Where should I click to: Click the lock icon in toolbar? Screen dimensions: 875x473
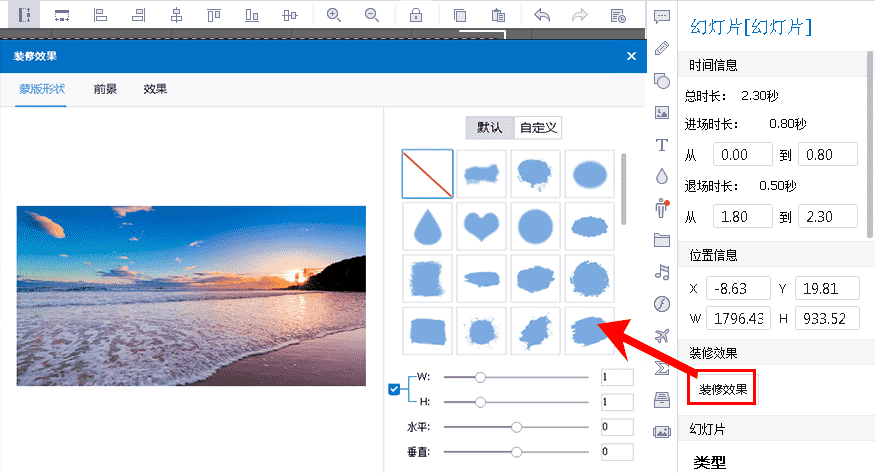(416, 15)
